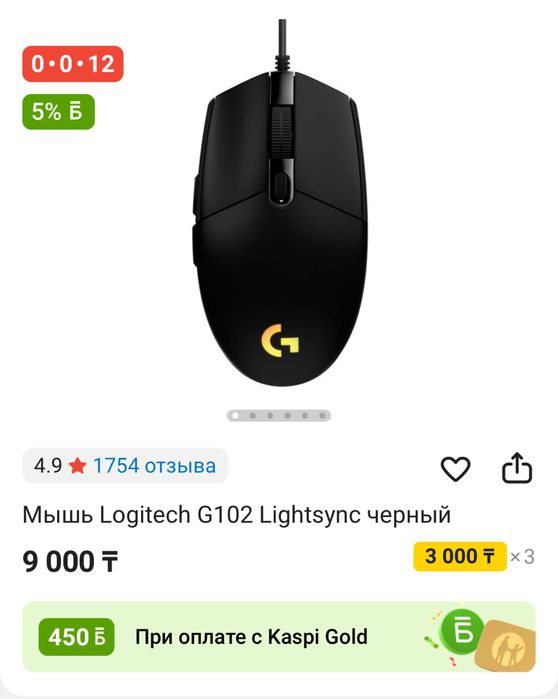Open the 1754 отзыва reviews link
This screenshot has width=558, height=699.
coord(154,466)
